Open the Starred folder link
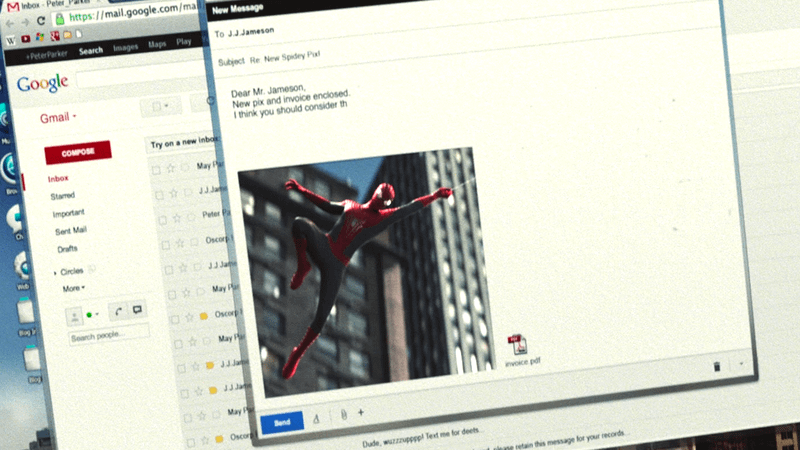 (x=63, y=196)
